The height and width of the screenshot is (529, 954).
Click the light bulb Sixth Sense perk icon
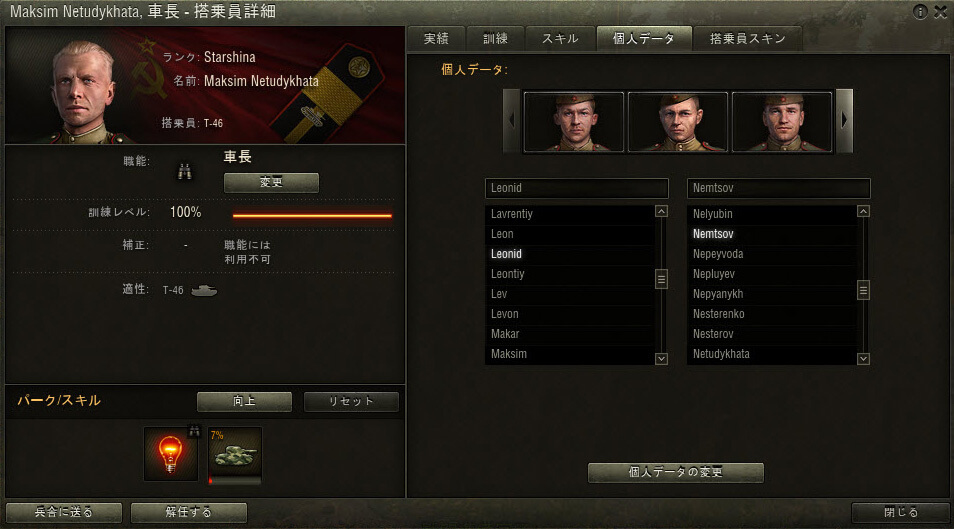(x=170, y=454)
